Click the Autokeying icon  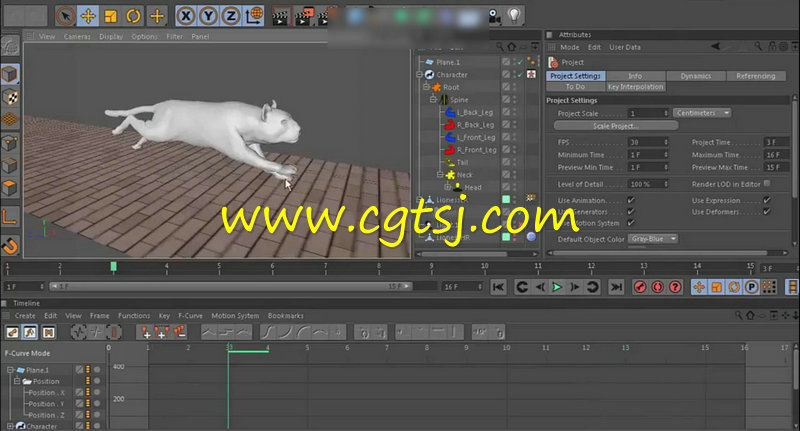(x=658, y=287)
